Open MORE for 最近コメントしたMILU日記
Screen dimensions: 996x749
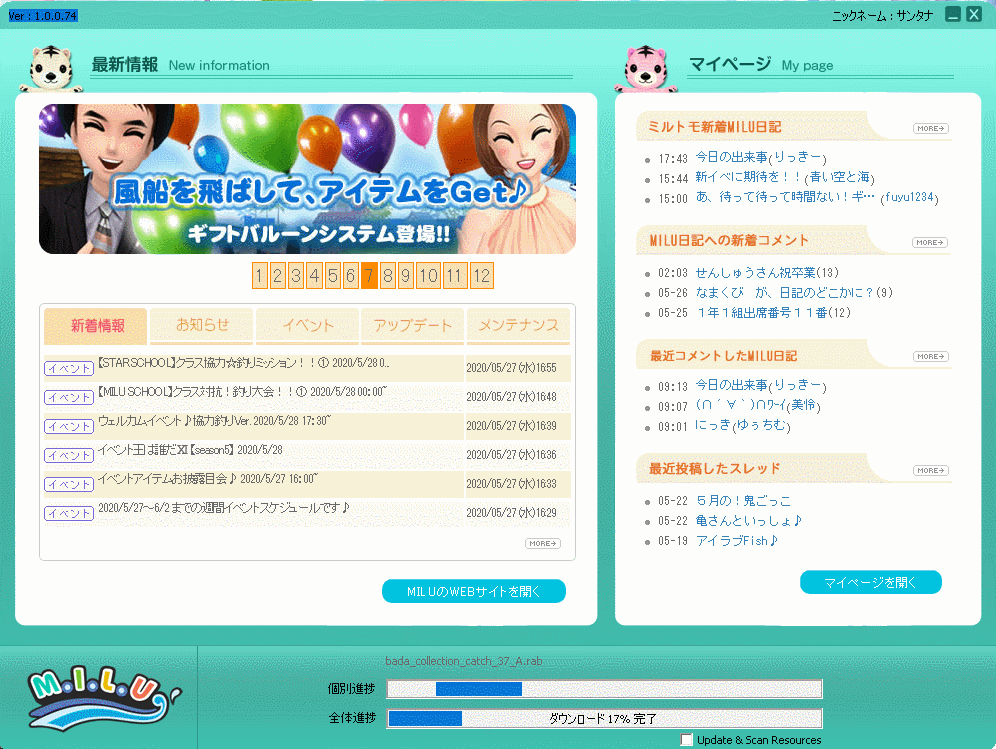930,356
